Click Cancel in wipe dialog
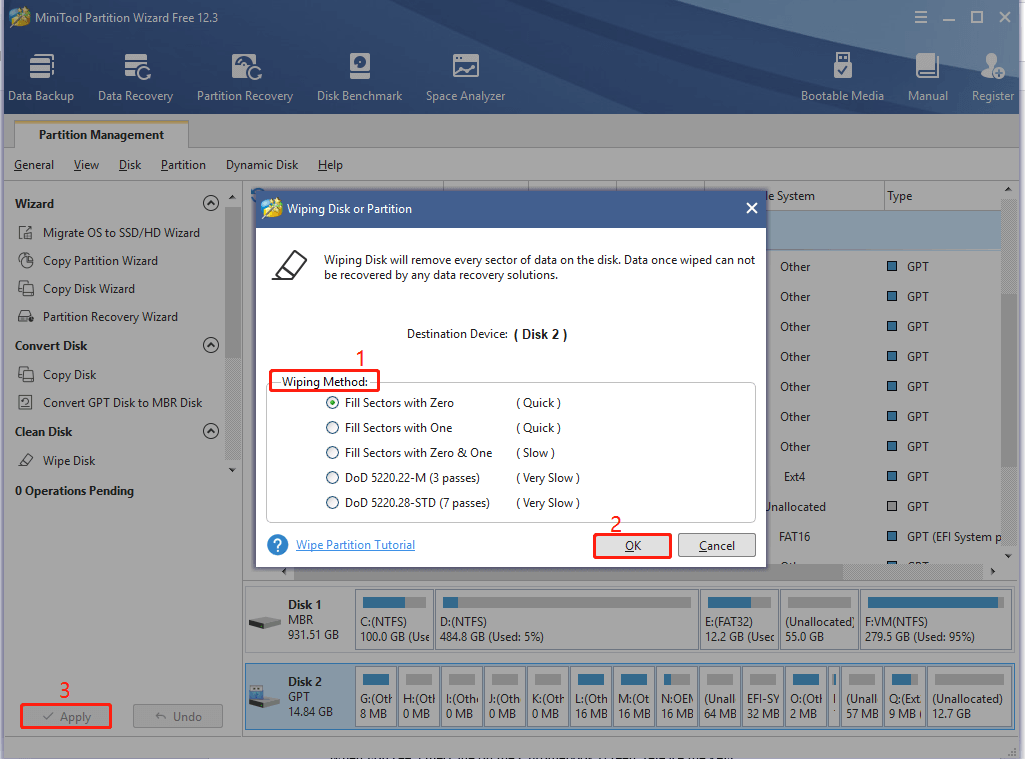The image size is (1025, 759). coord(716,546)
